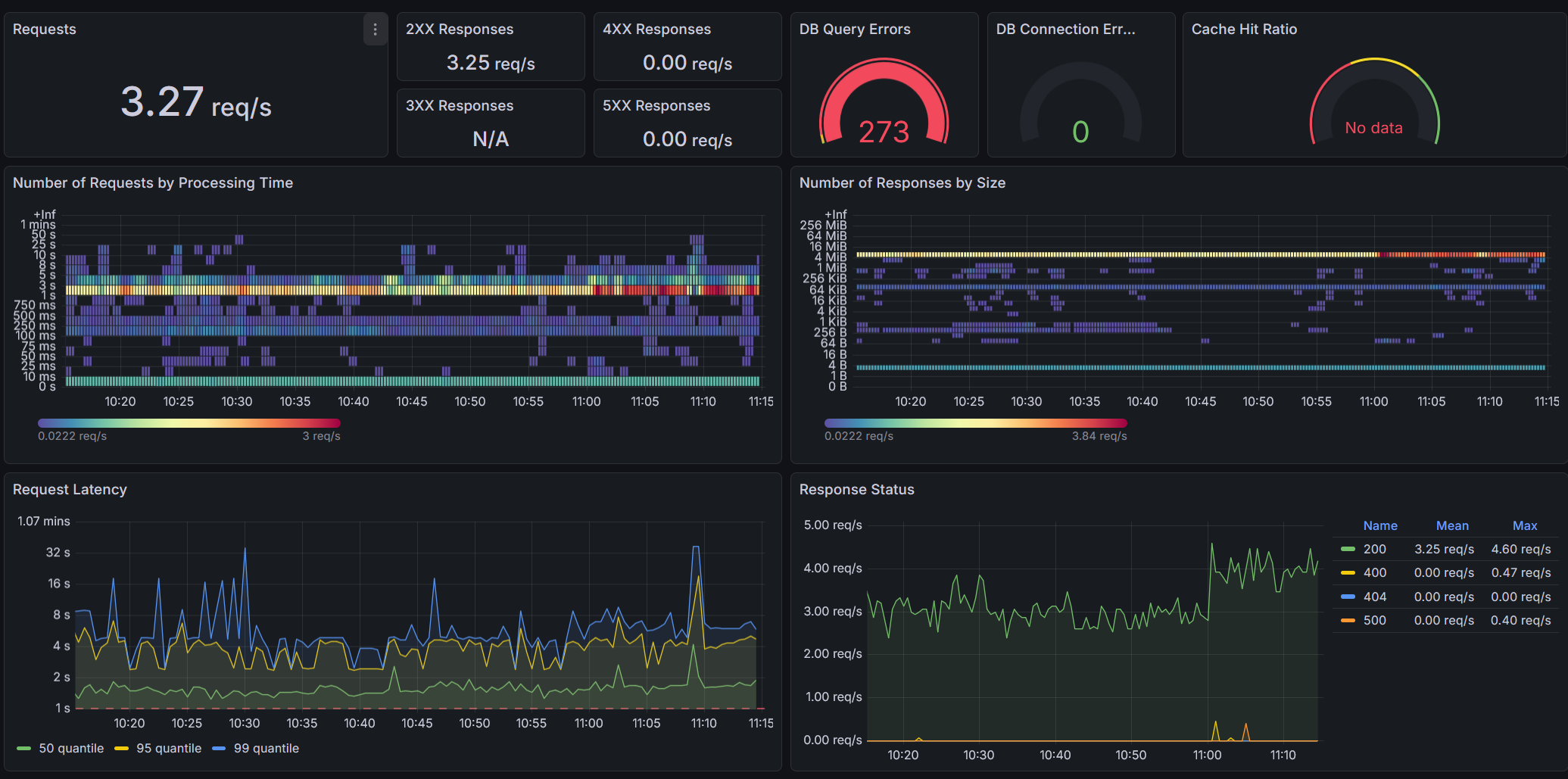1568x779 pixels.
Task: Open the Number of Requests by Processing Time panel menu
Action: (x=151, y=182)
